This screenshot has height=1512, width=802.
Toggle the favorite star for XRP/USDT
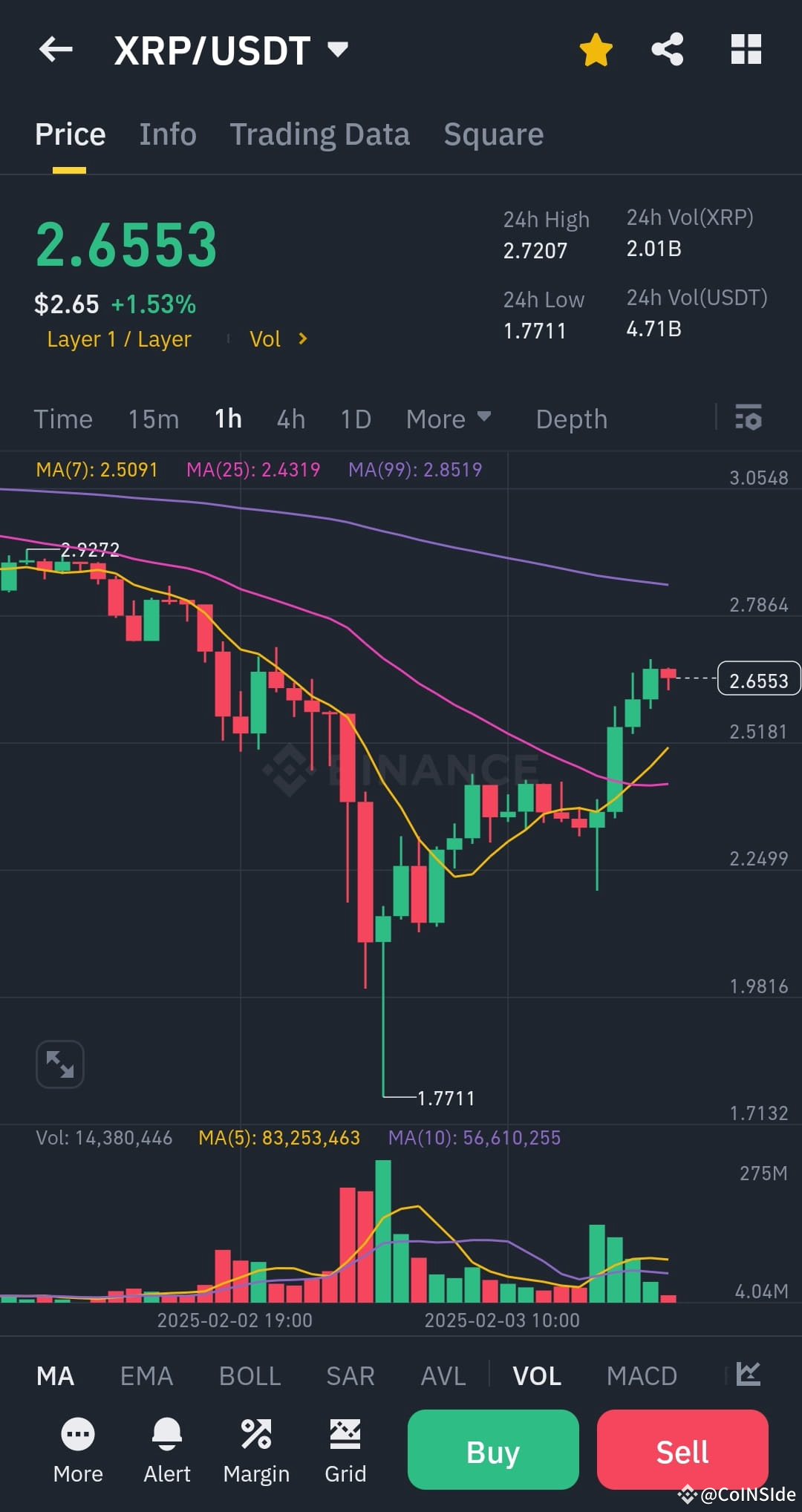pos(596,49)
